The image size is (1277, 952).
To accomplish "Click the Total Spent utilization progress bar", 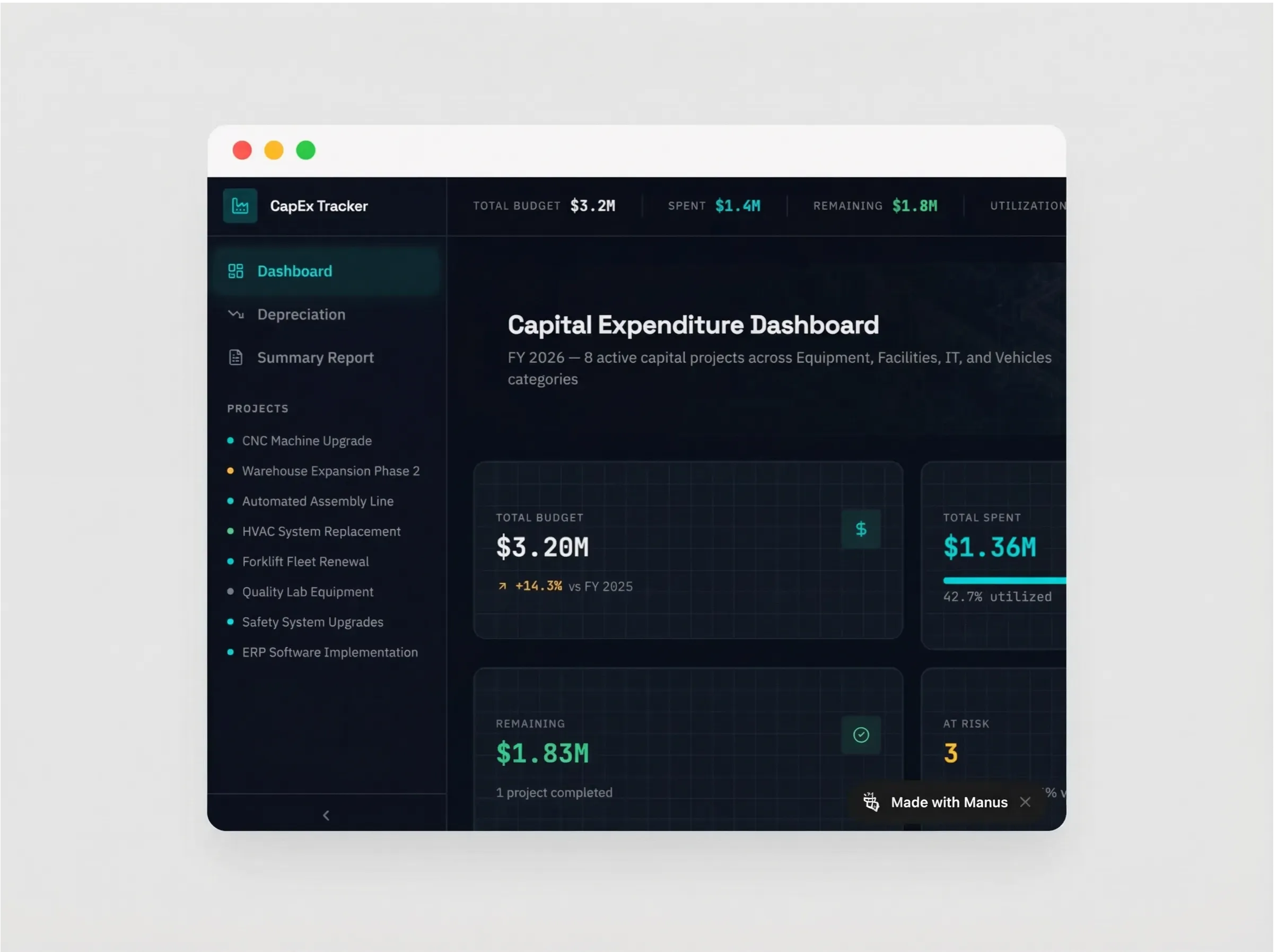I will coord(1004,580).
